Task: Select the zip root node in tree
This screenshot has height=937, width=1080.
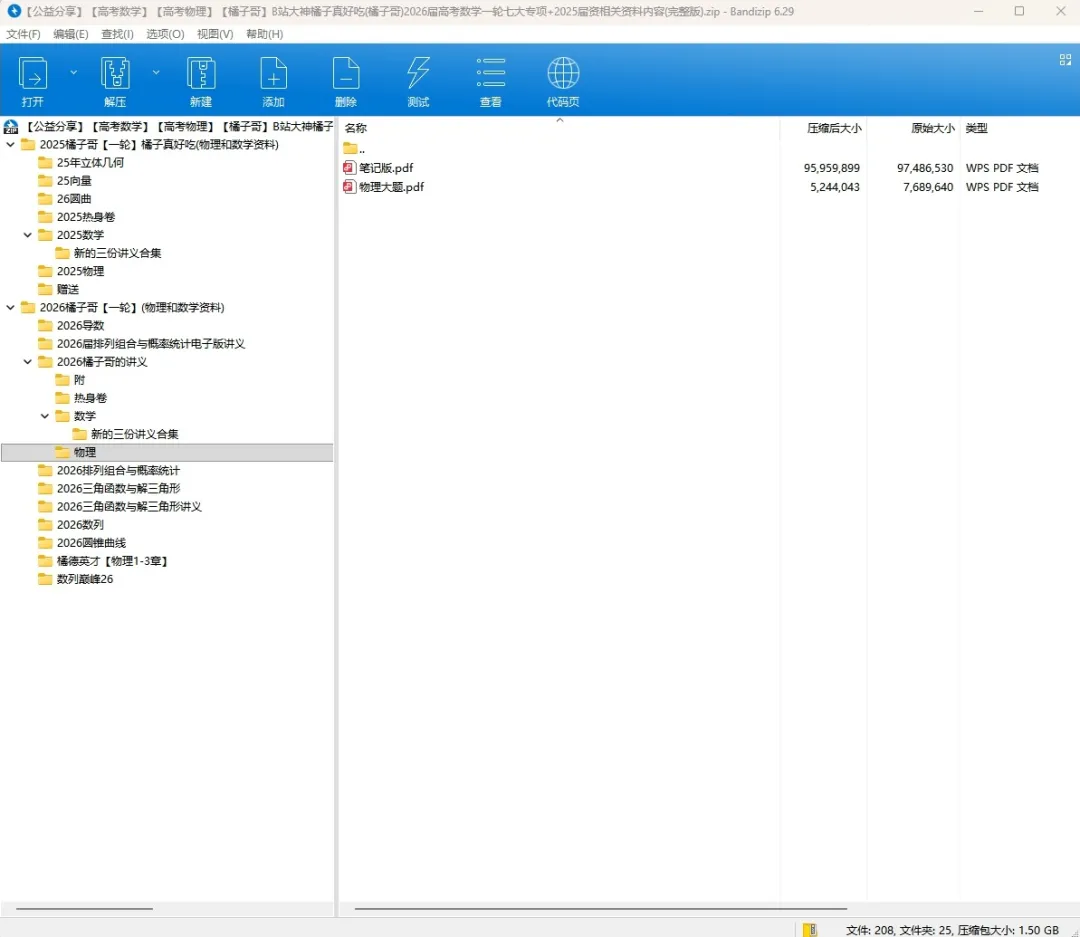Action: coord(168,126)
